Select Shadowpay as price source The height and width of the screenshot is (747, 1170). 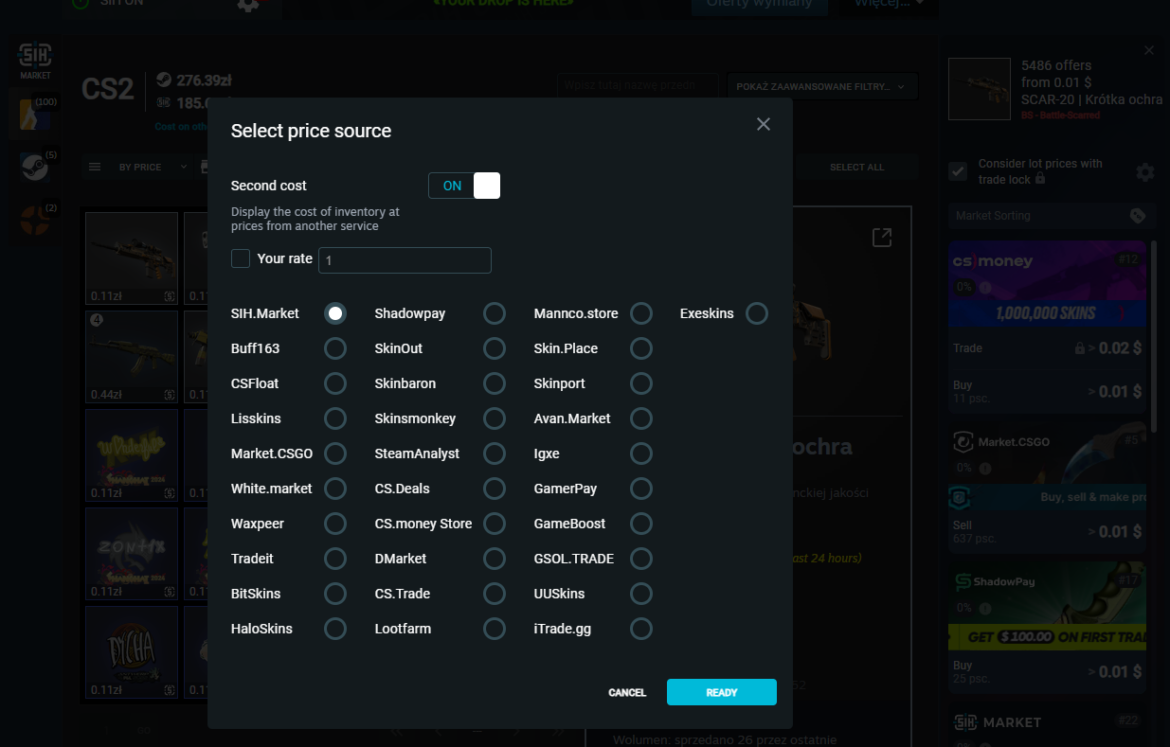click(494, 313)
